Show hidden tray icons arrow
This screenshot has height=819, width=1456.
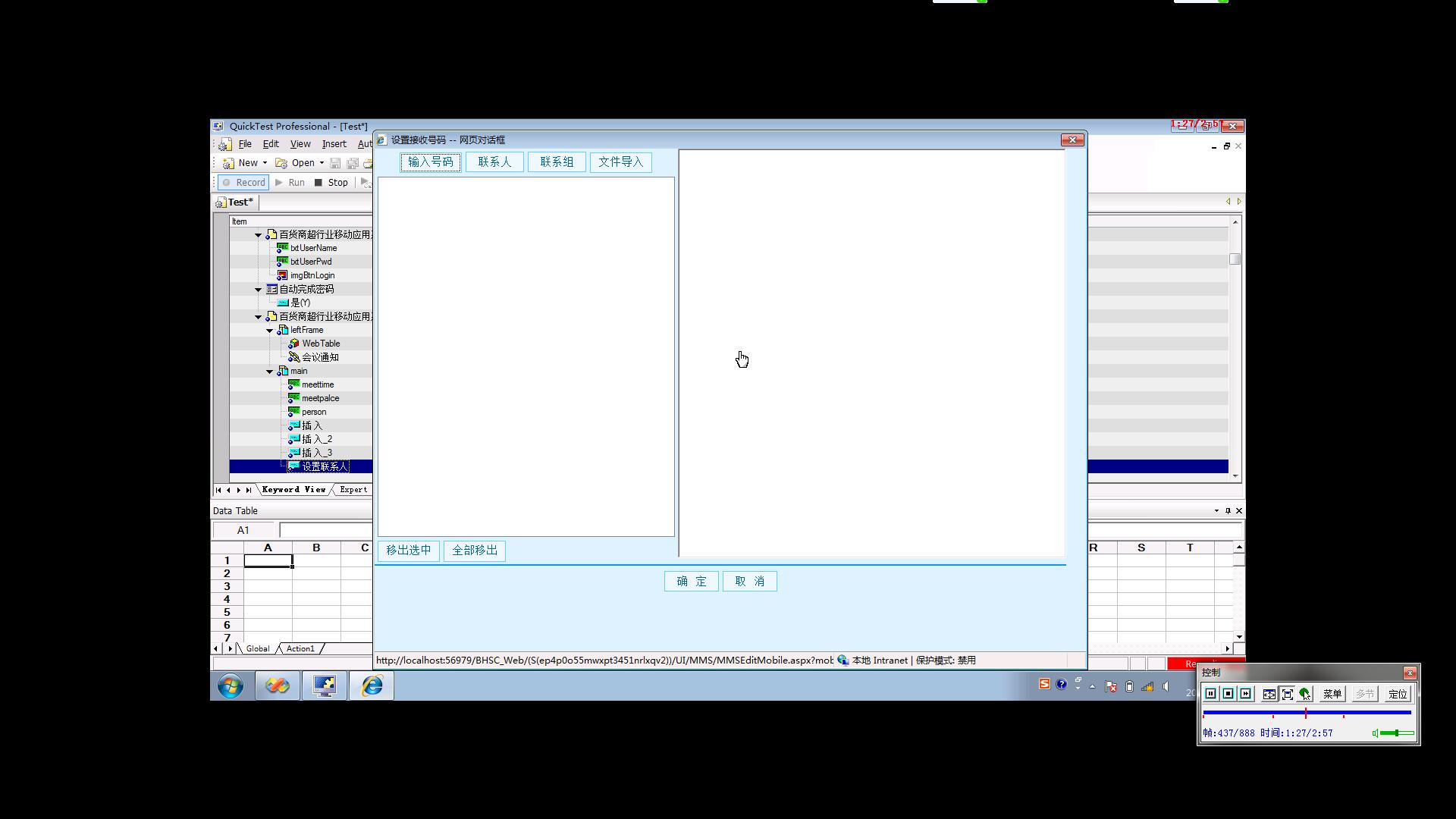coord(1092,686)
